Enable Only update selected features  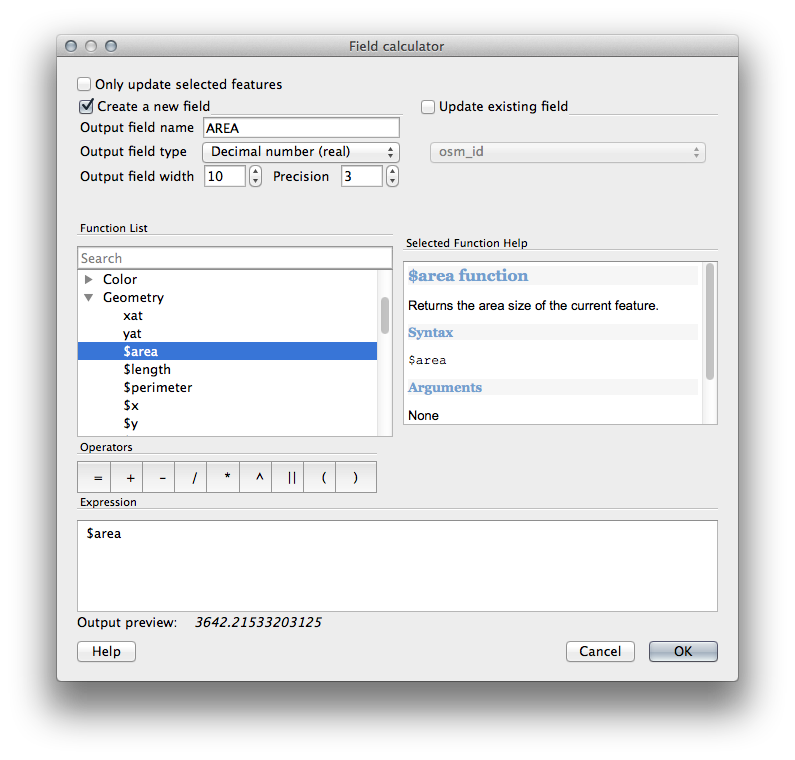pos(85,85)
